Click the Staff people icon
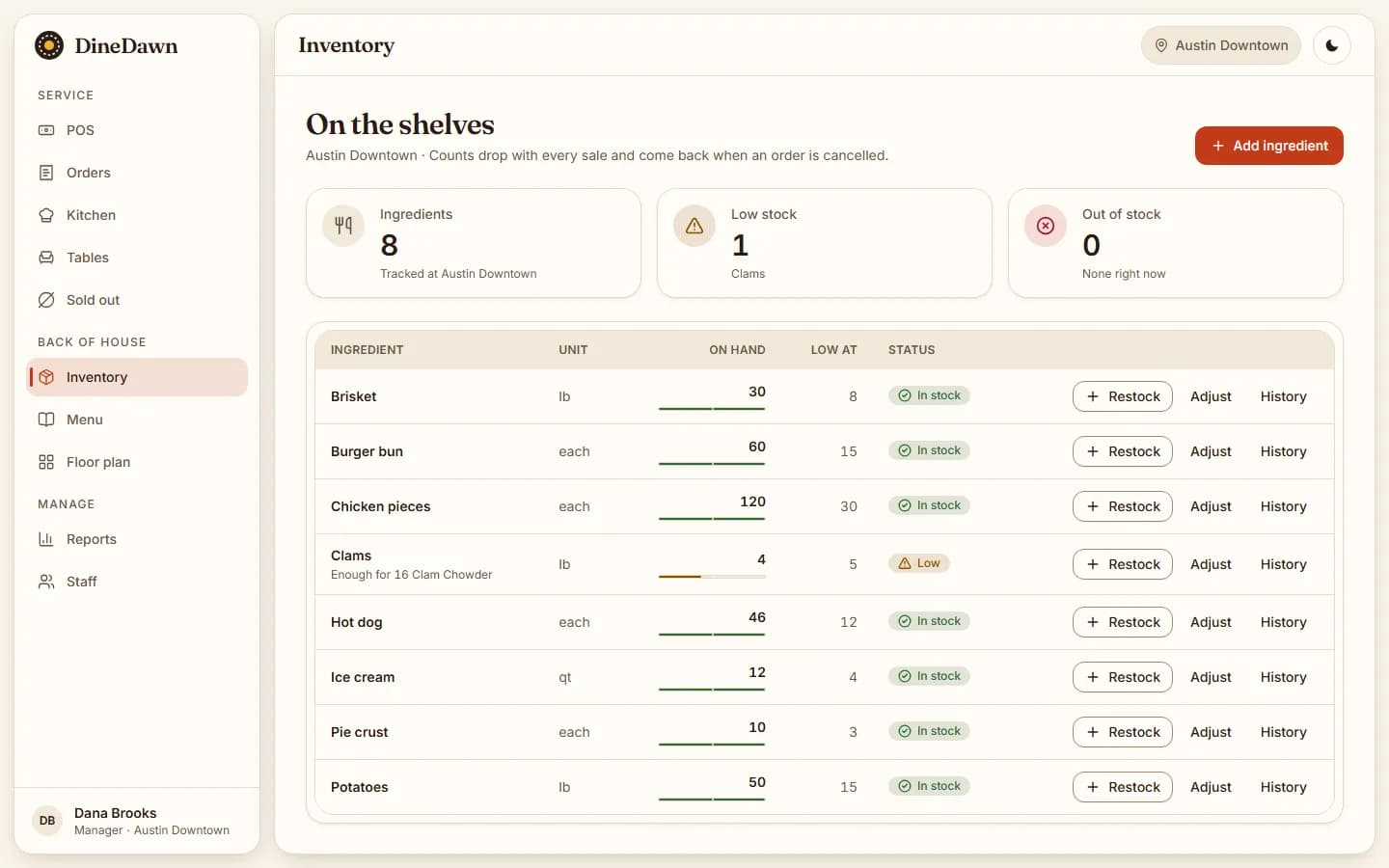 (x=46, y=582)
